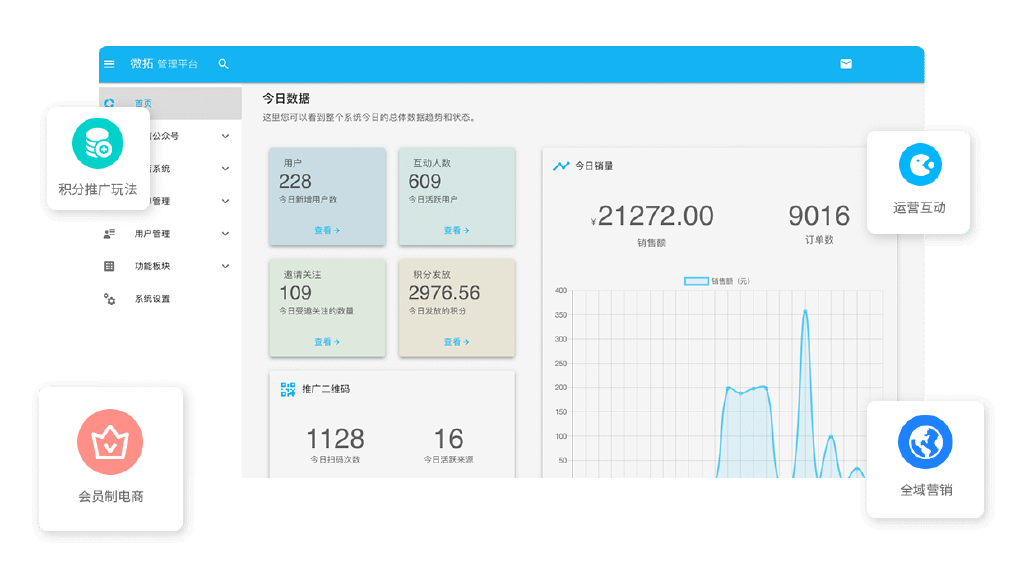Click the 微拓 logo text in header
Screen dimensions: 1020x581
pyautogui.click(x=141, y=64)
